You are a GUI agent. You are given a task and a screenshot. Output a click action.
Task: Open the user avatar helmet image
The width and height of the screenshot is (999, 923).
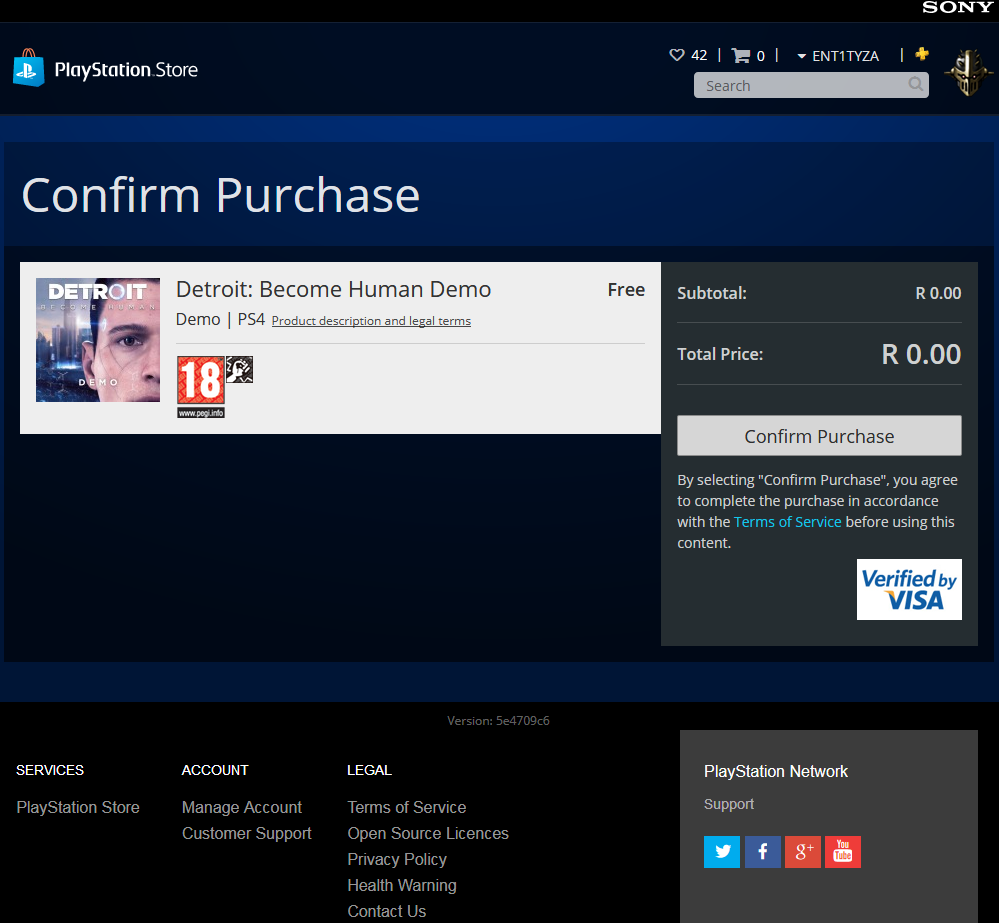click(x=968, y=73)
